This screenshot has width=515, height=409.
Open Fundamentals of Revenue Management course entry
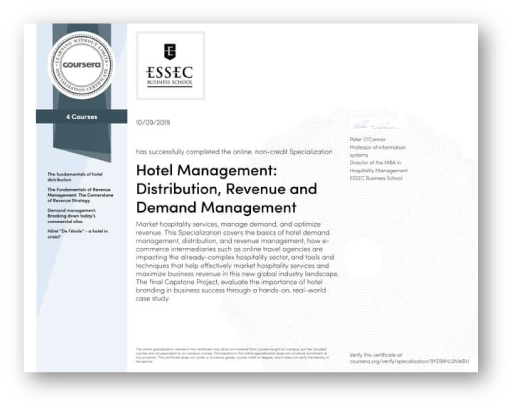pos(80,195)
